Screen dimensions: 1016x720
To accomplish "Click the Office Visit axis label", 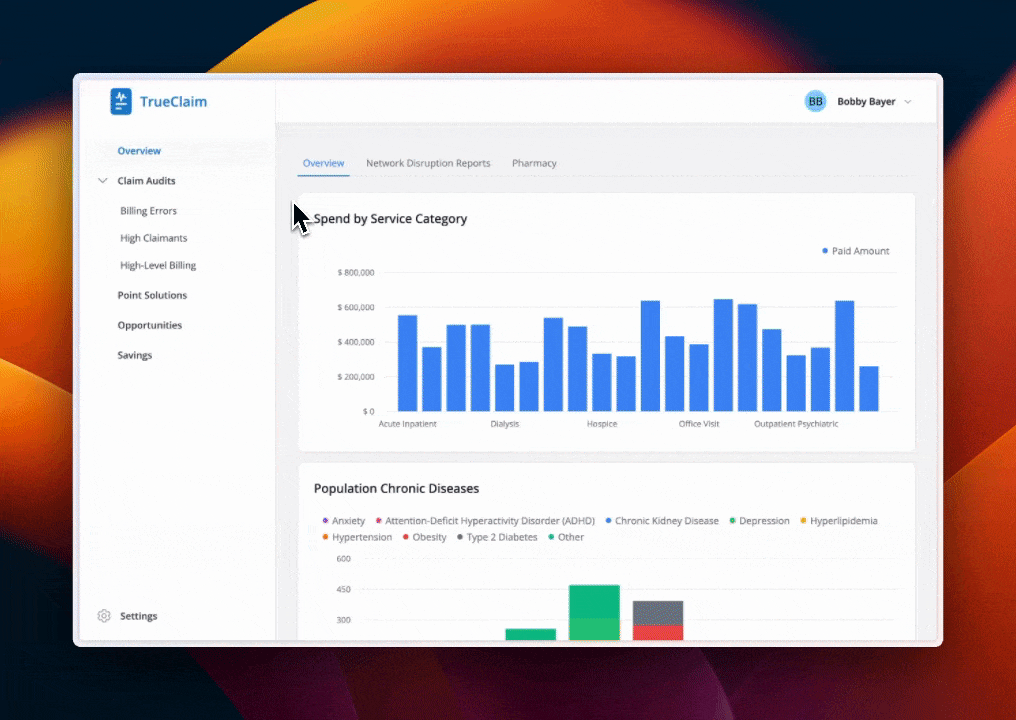I will pyautogui.click(x=698, y=424).
